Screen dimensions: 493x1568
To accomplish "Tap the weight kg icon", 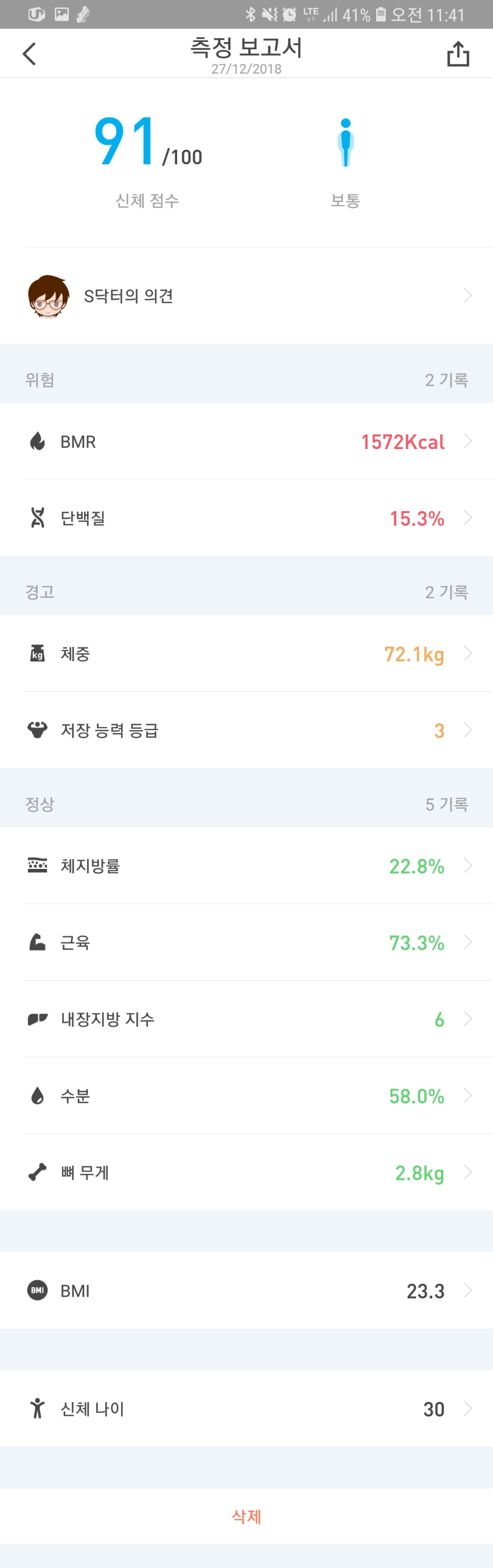I will (38, 653).
